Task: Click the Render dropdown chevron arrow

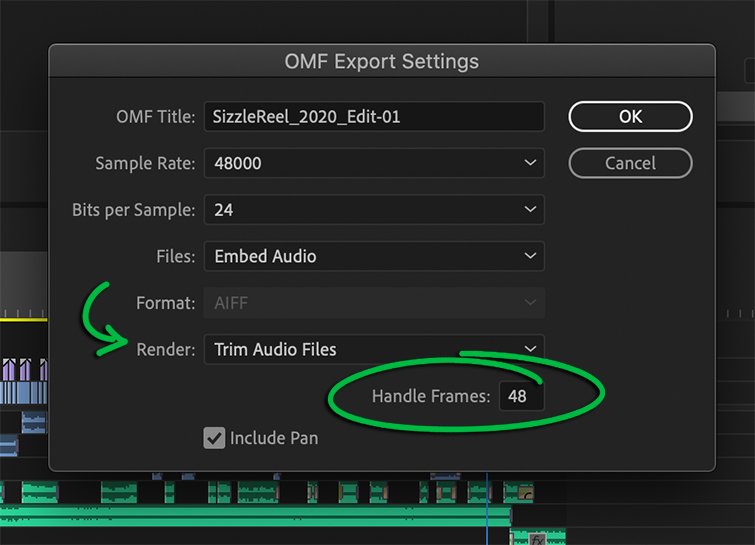Action: pos(530,349)
